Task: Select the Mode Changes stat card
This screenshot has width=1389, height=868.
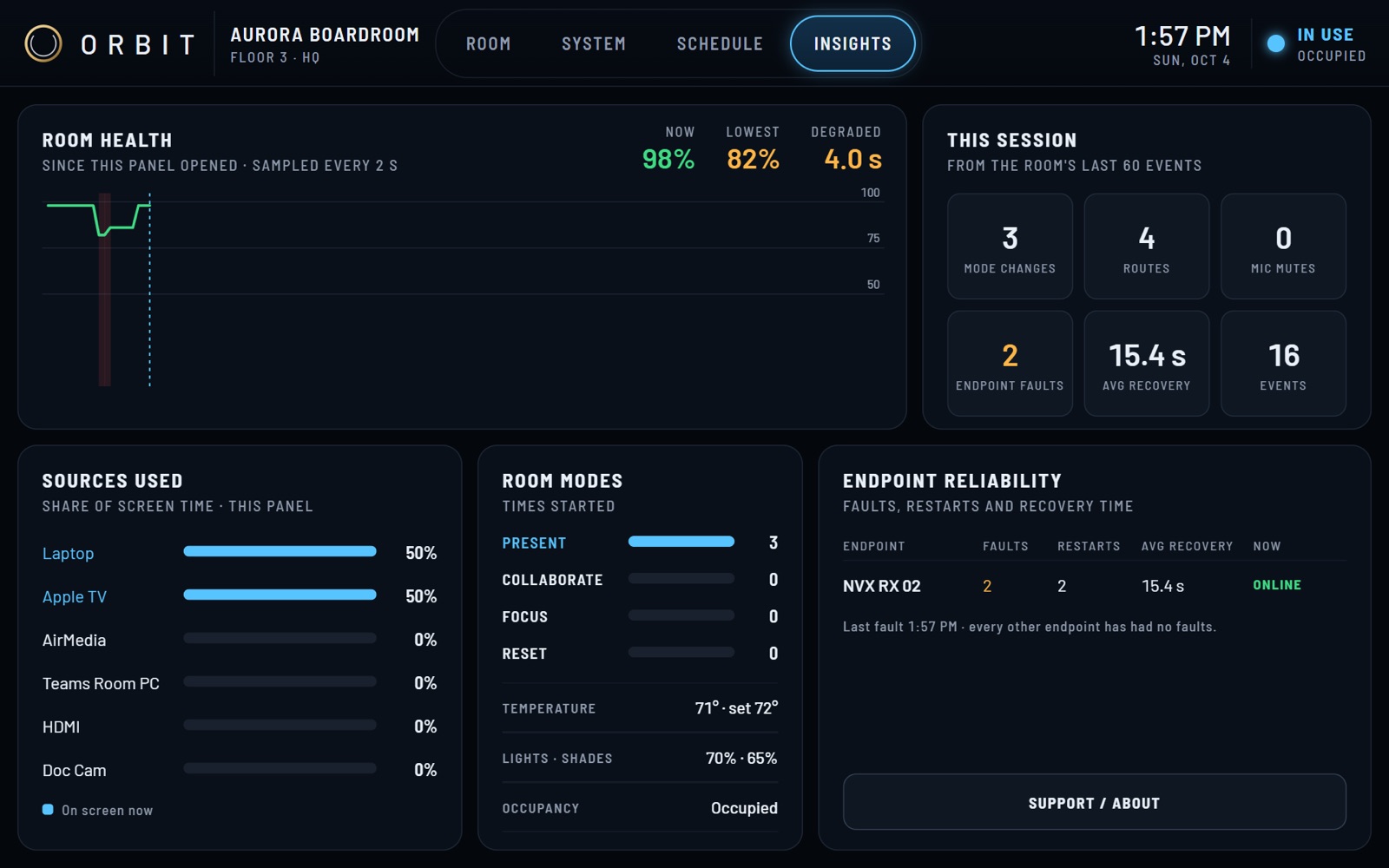Action: (1010, 247)
